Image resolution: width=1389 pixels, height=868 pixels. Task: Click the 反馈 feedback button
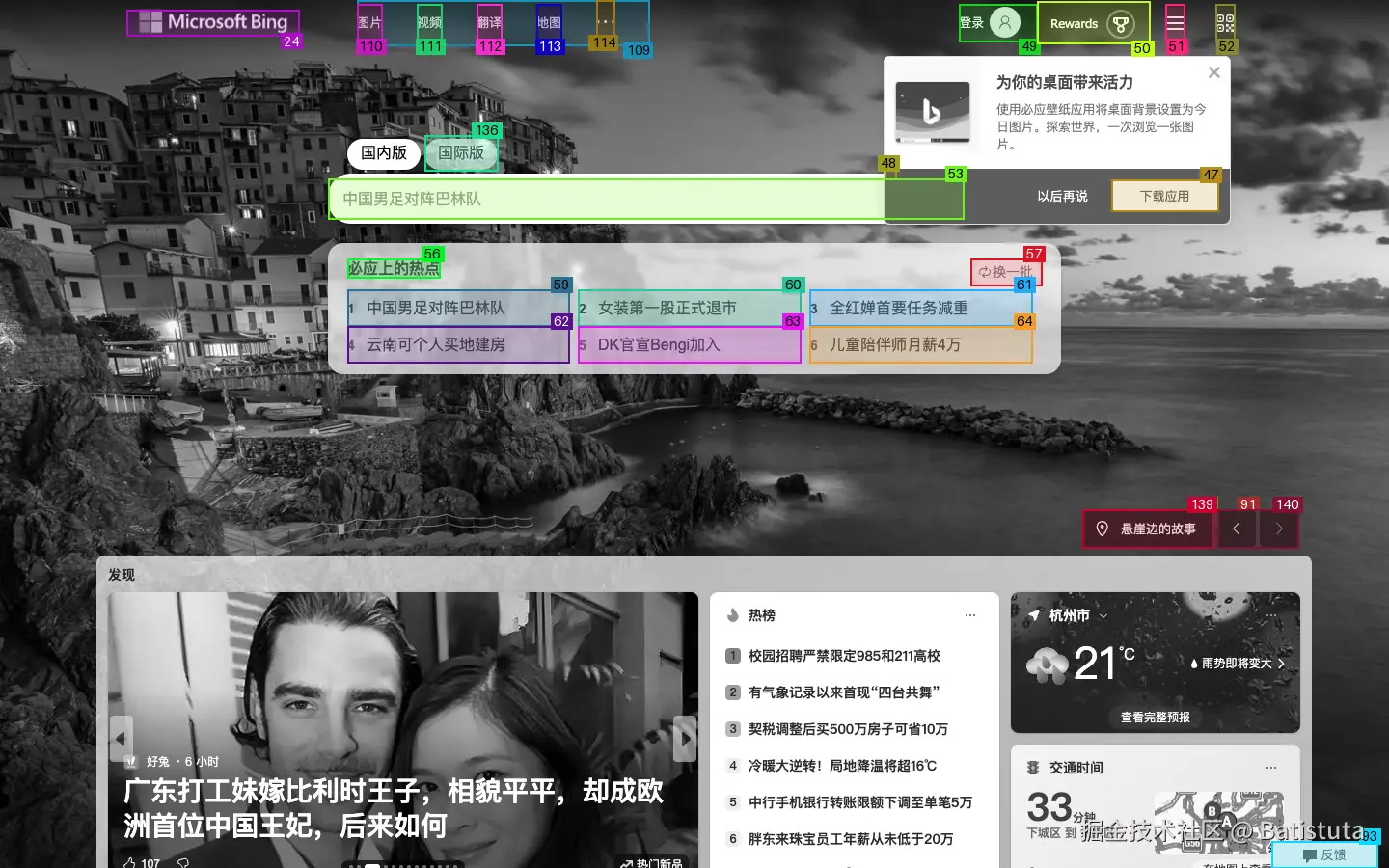click(1324, 855)
